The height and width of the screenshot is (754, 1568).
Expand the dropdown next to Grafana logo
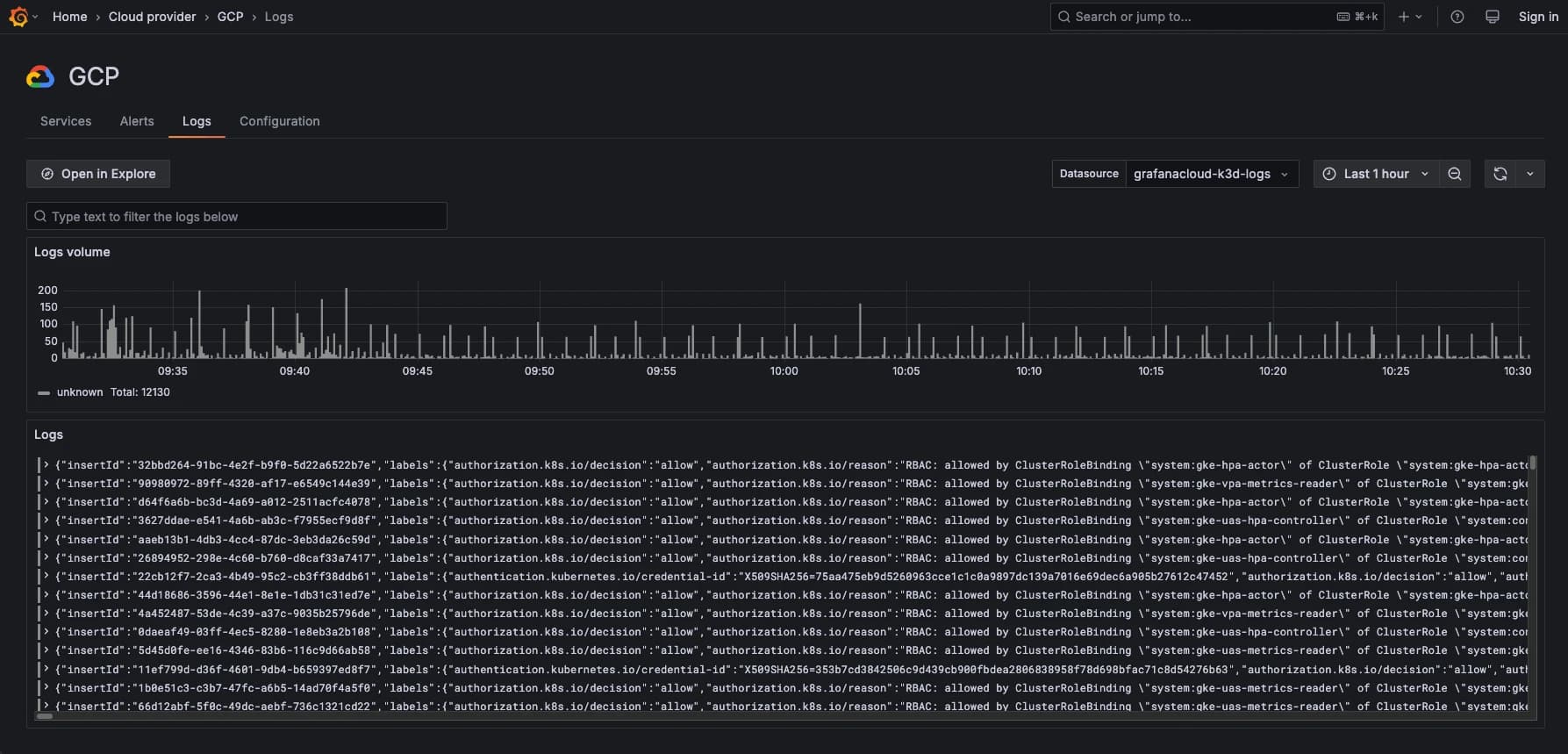[x=35, y=17]
